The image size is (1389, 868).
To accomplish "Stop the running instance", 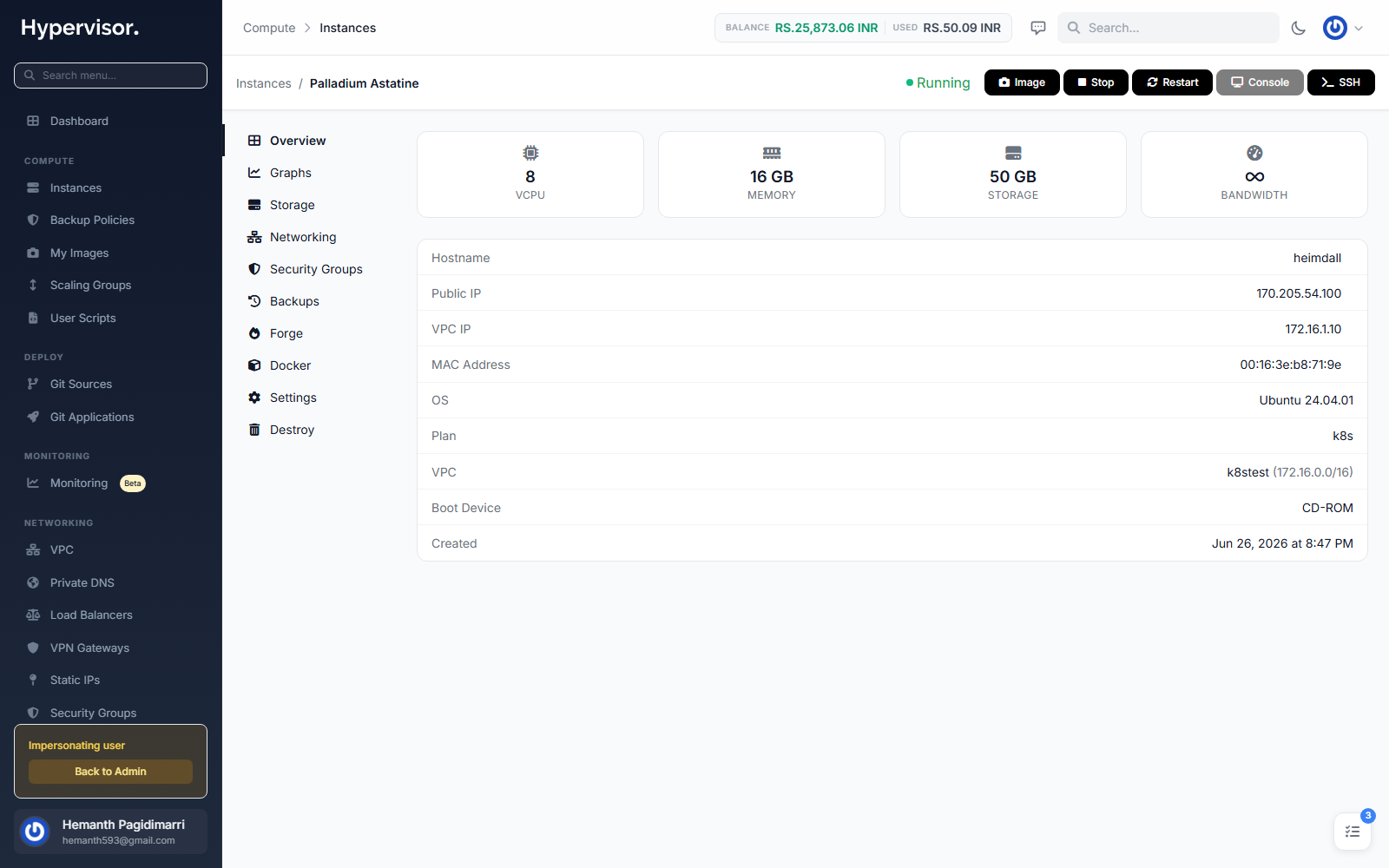I will [1096, 82].
